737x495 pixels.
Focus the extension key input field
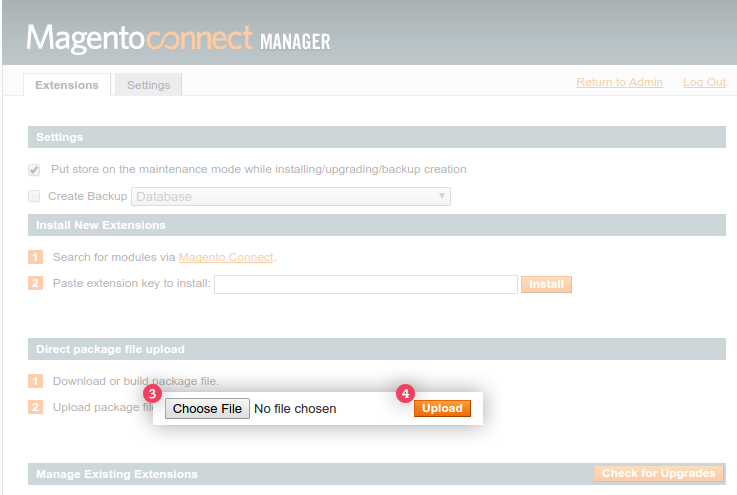(365, 284)
